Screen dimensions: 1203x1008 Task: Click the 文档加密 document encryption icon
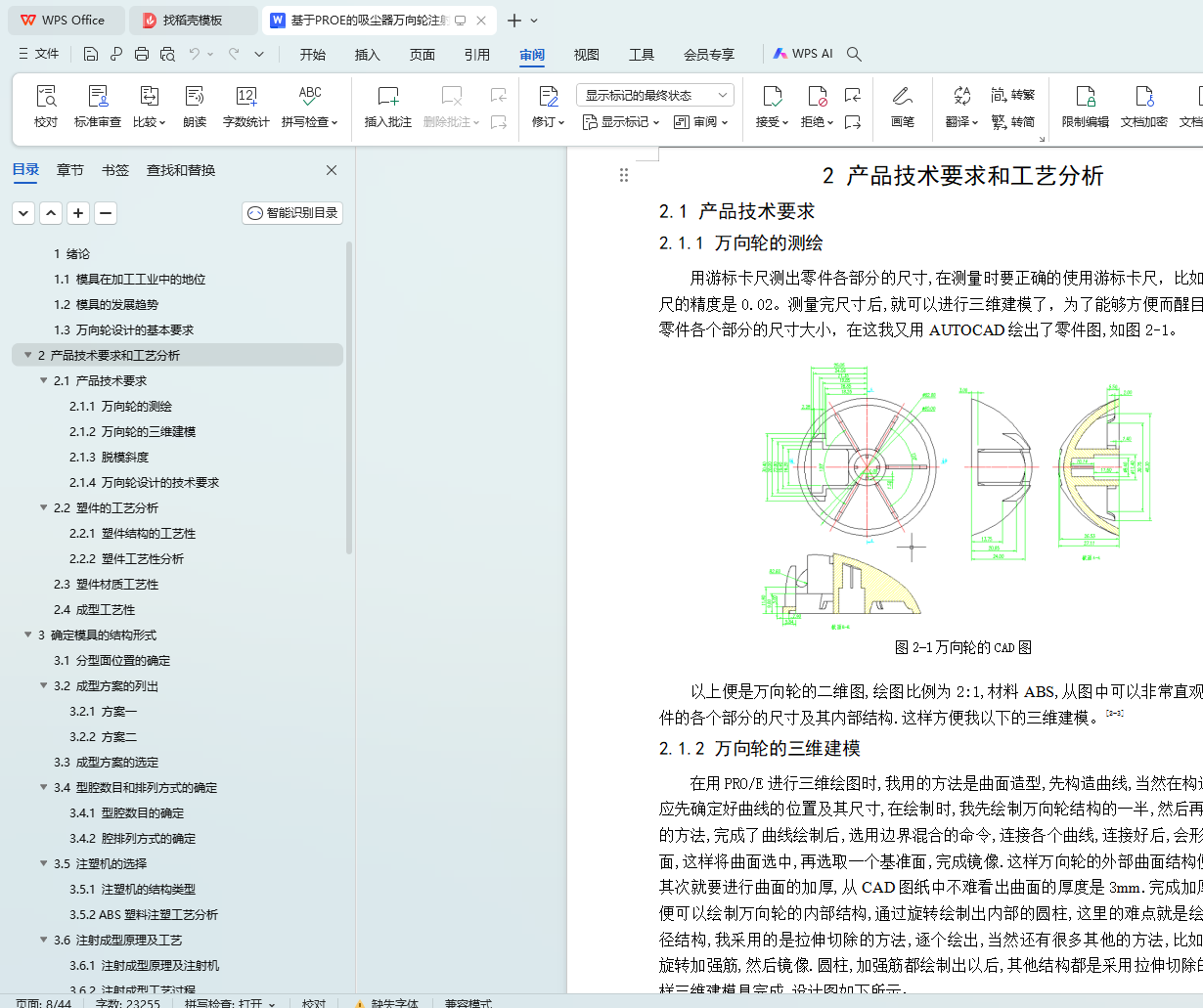1144,96
